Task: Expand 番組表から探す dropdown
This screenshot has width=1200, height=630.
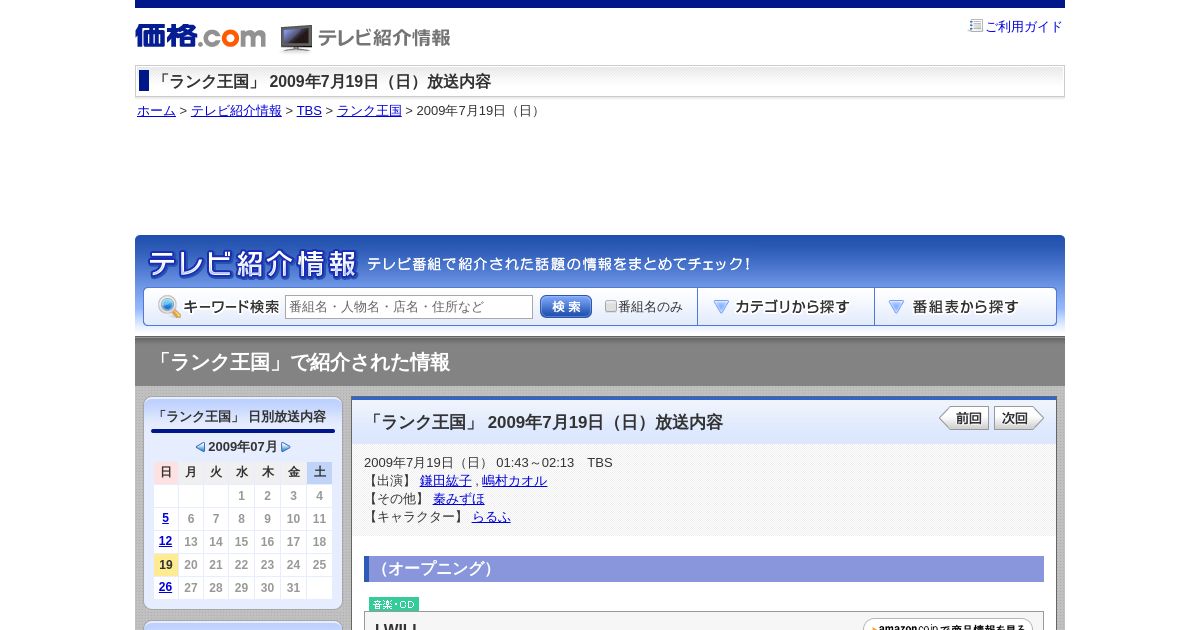Action: coord(965,307)
